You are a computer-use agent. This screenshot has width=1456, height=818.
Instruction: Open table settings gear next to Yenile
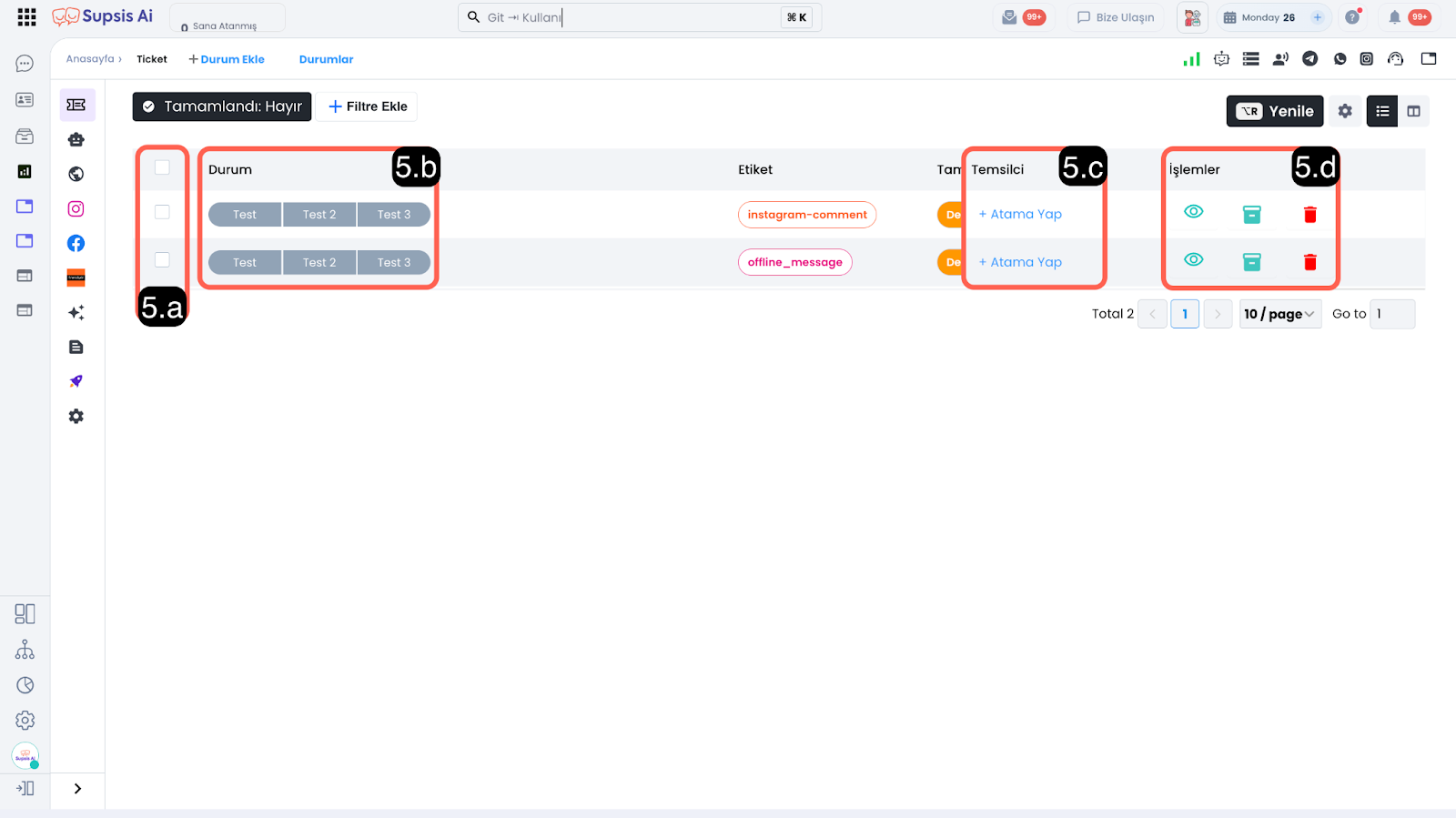click(x=1345, y=111)
